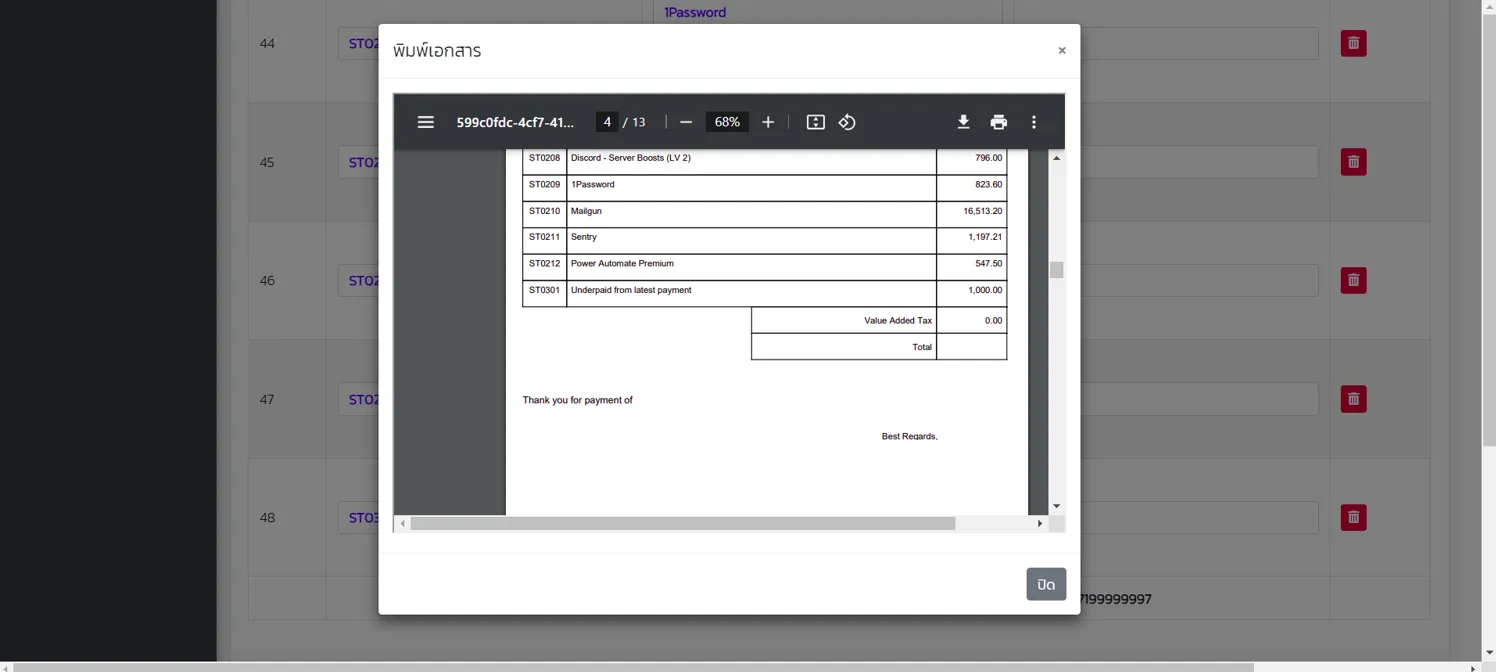The width and height of the screenshot is (1496, 672).
Task: Delete row 46 with trash icon
Action: pos(1353,280)
